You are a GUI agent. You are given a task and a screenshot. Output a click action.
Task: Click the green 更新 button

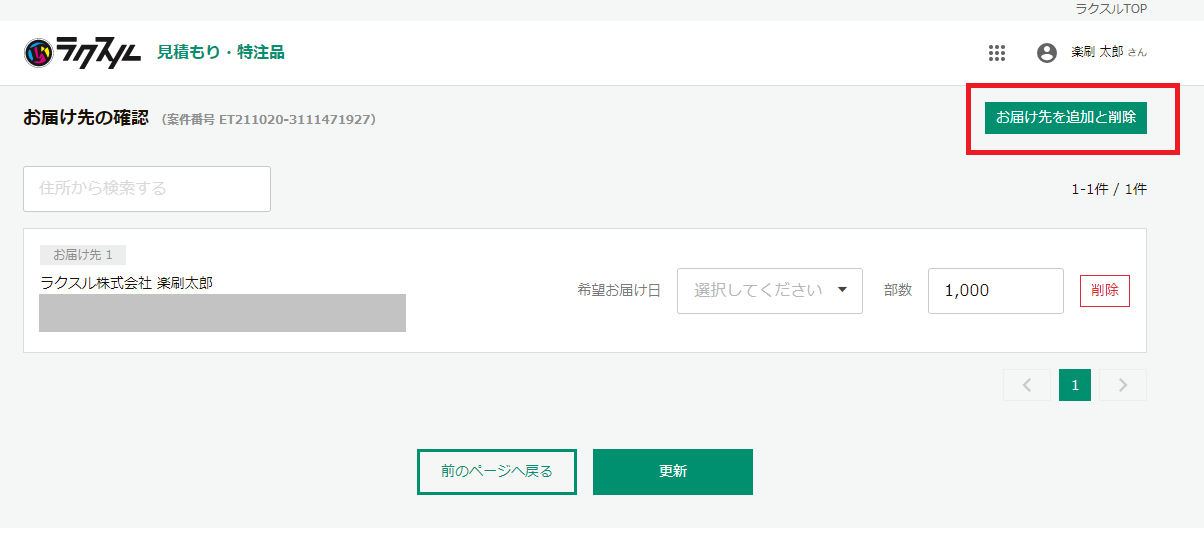(x=673, y=472)
